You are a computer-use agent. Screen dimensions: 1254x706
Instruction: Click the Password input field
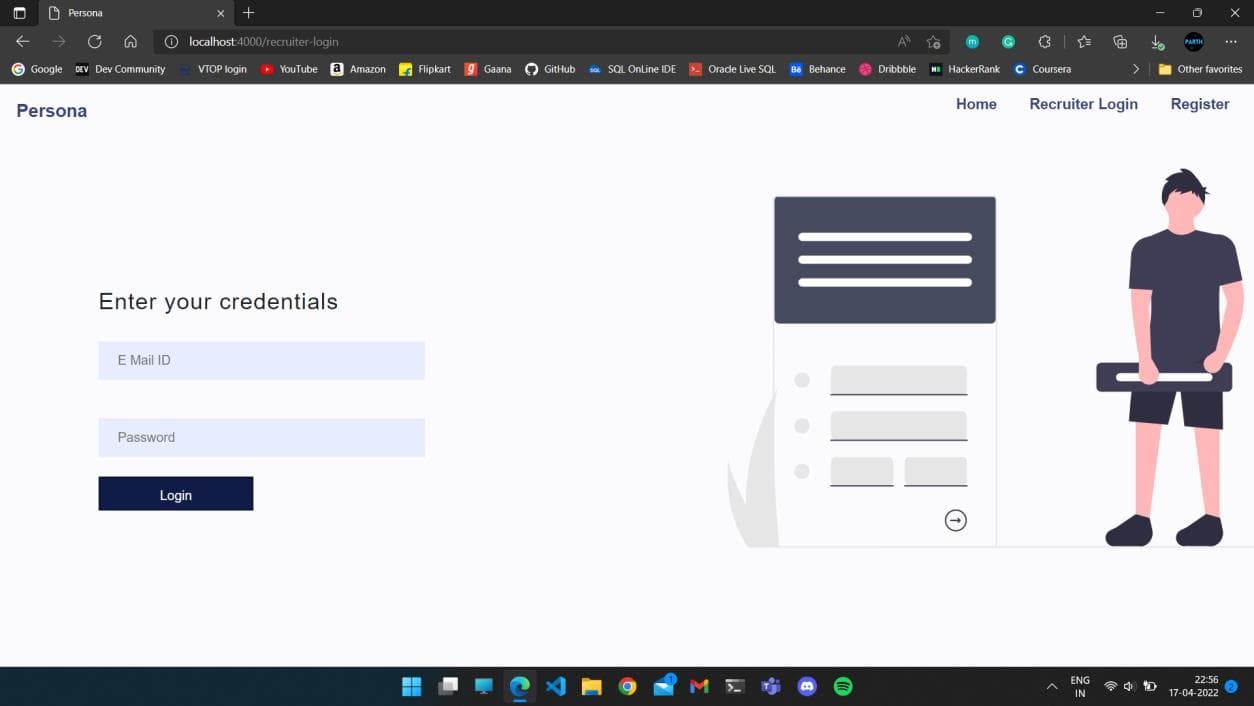tap(261, 437)
